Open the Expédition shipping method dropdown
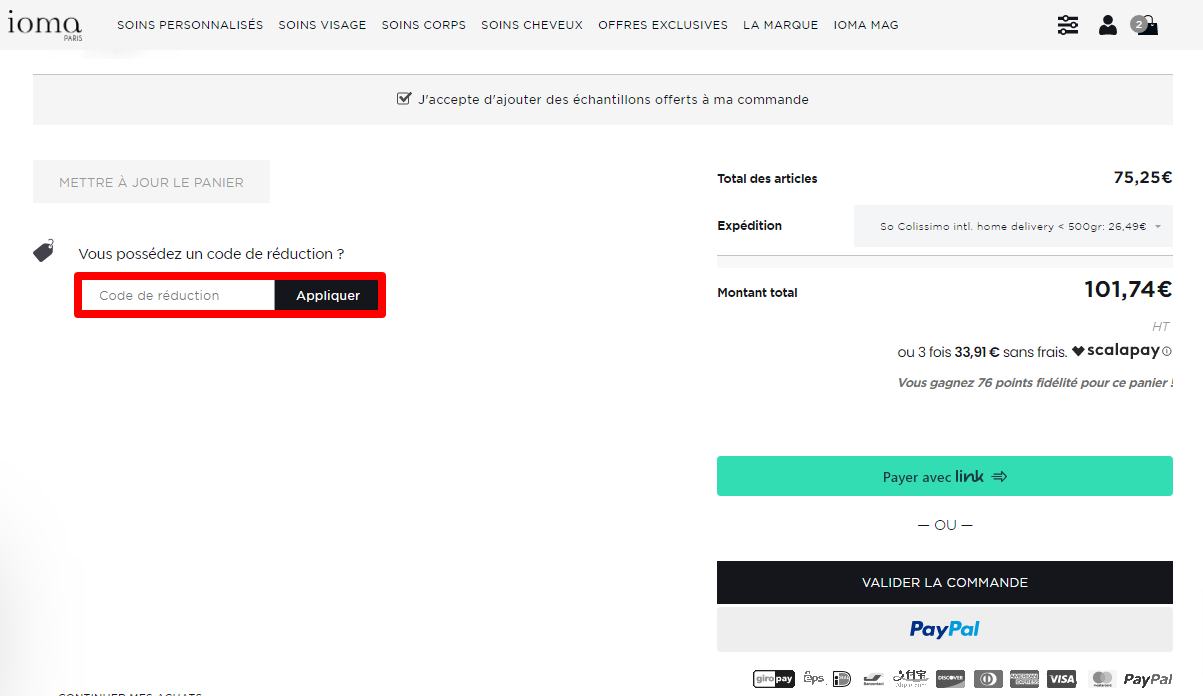Image resolution: width=1203 pixels, height=696 pixels. coord(1013,226)
